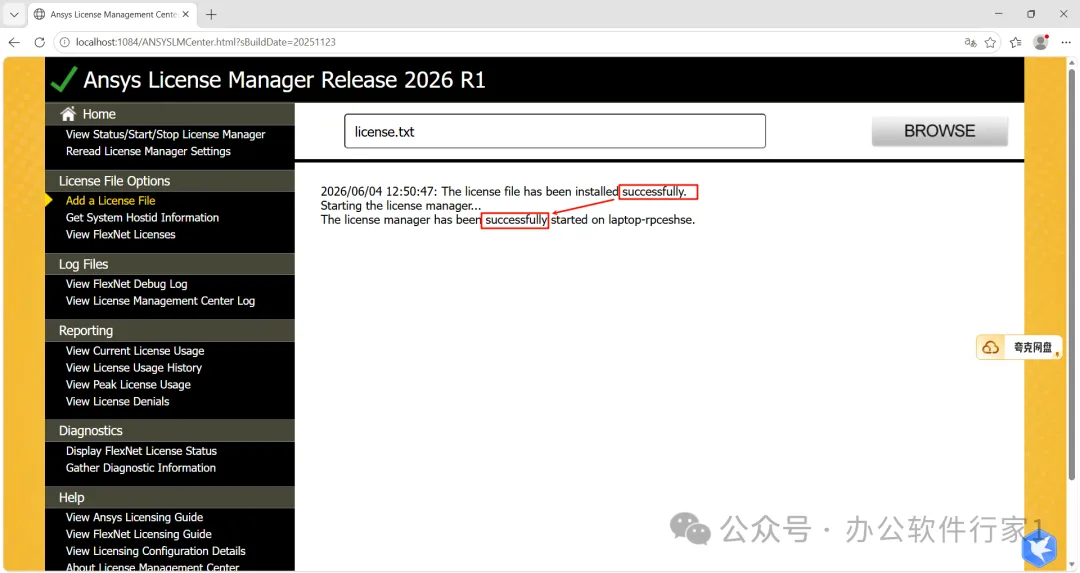Restore down the browser window
The width and height of the screenshot is (1080, 573).
tap(1031, 14)
